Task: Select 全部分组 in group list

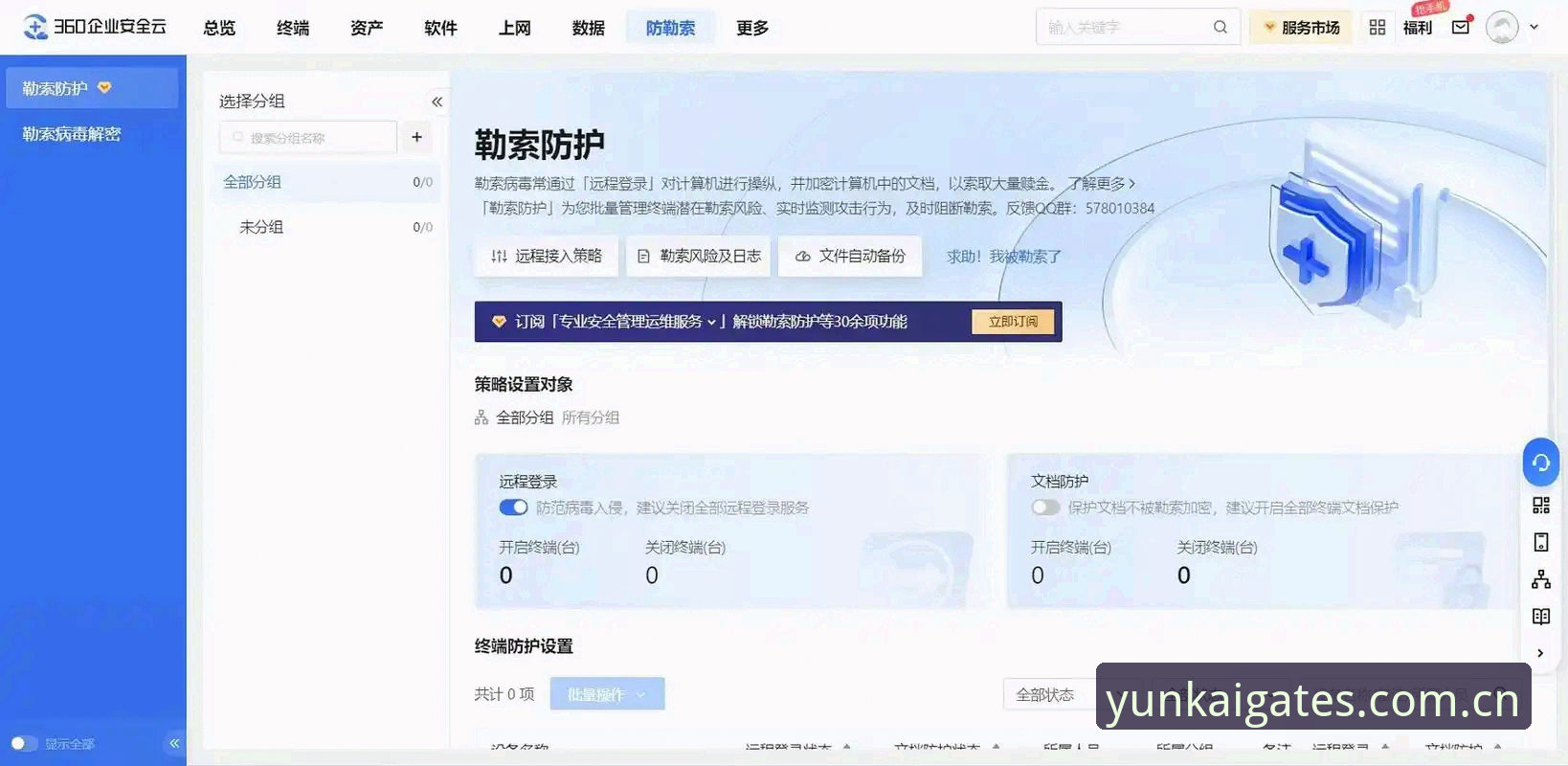Action: tap(326, 182)
